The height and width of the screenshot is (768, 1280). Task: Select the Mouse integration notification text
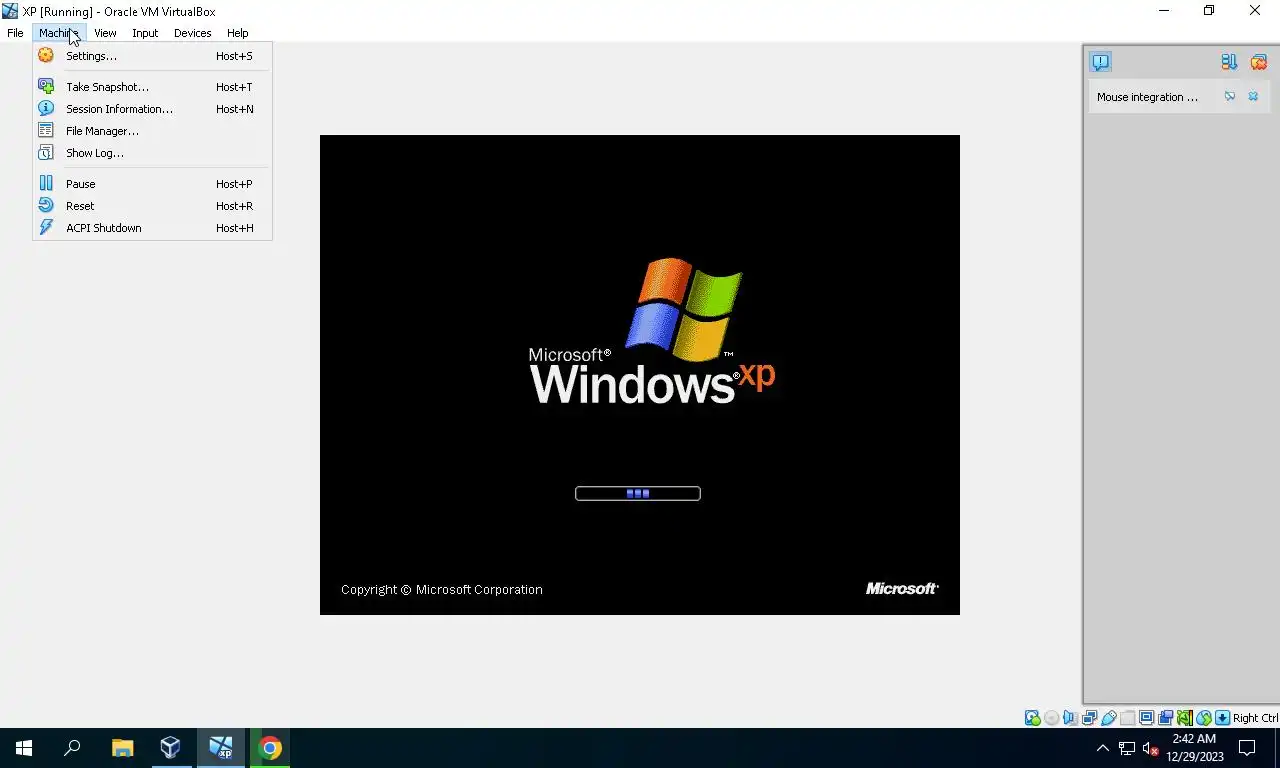tap(1147, 97)
